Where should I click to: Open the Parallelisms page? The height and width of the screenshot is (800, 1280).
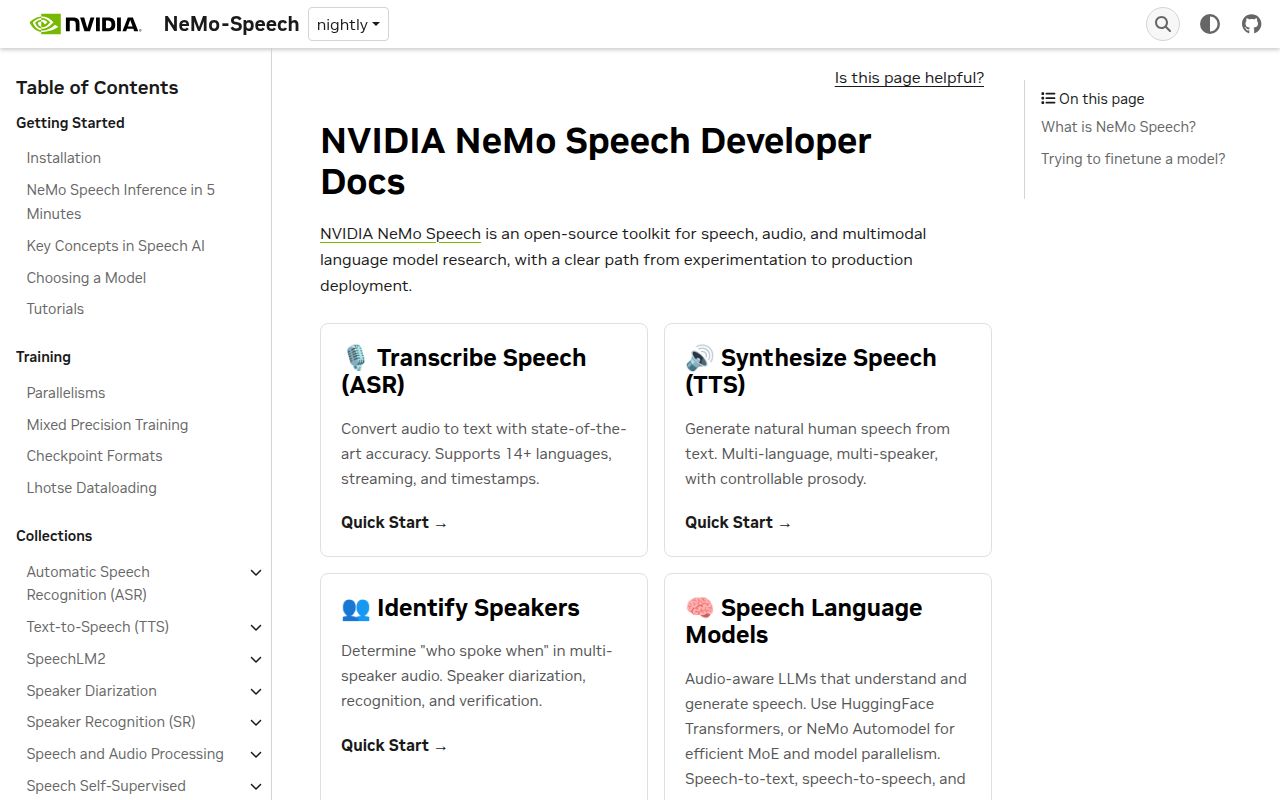[66, 393]
